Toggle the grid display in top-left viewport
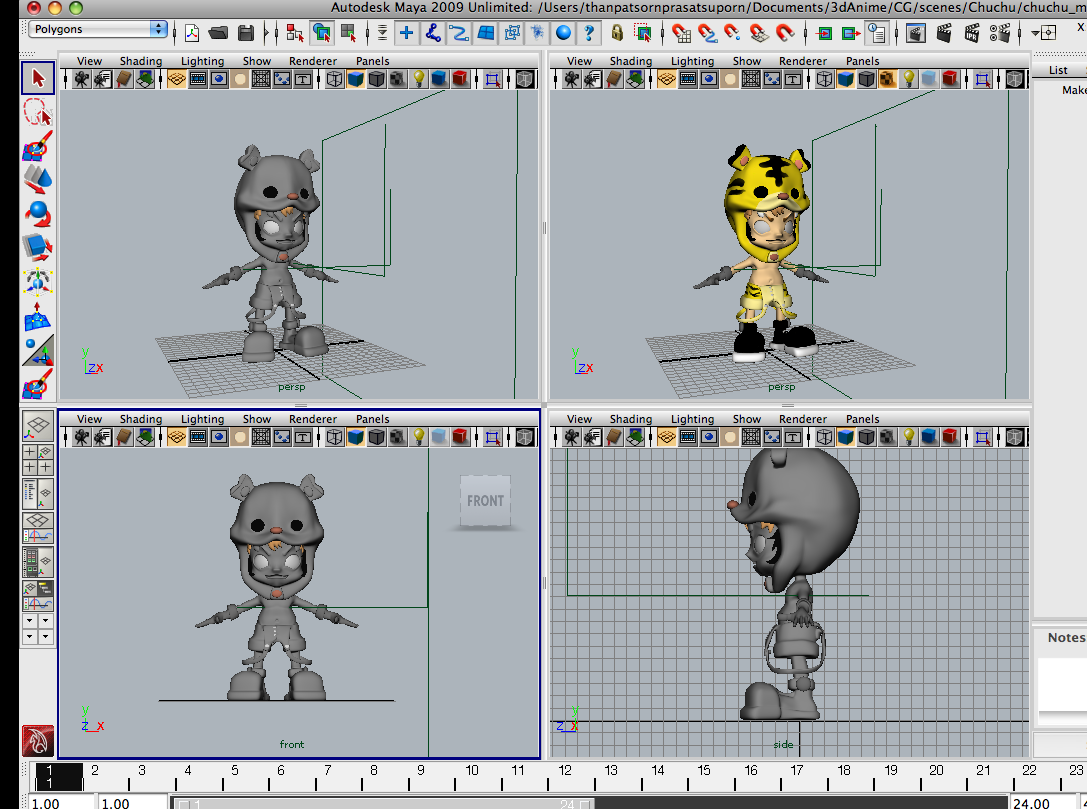 tap(261, 80)
